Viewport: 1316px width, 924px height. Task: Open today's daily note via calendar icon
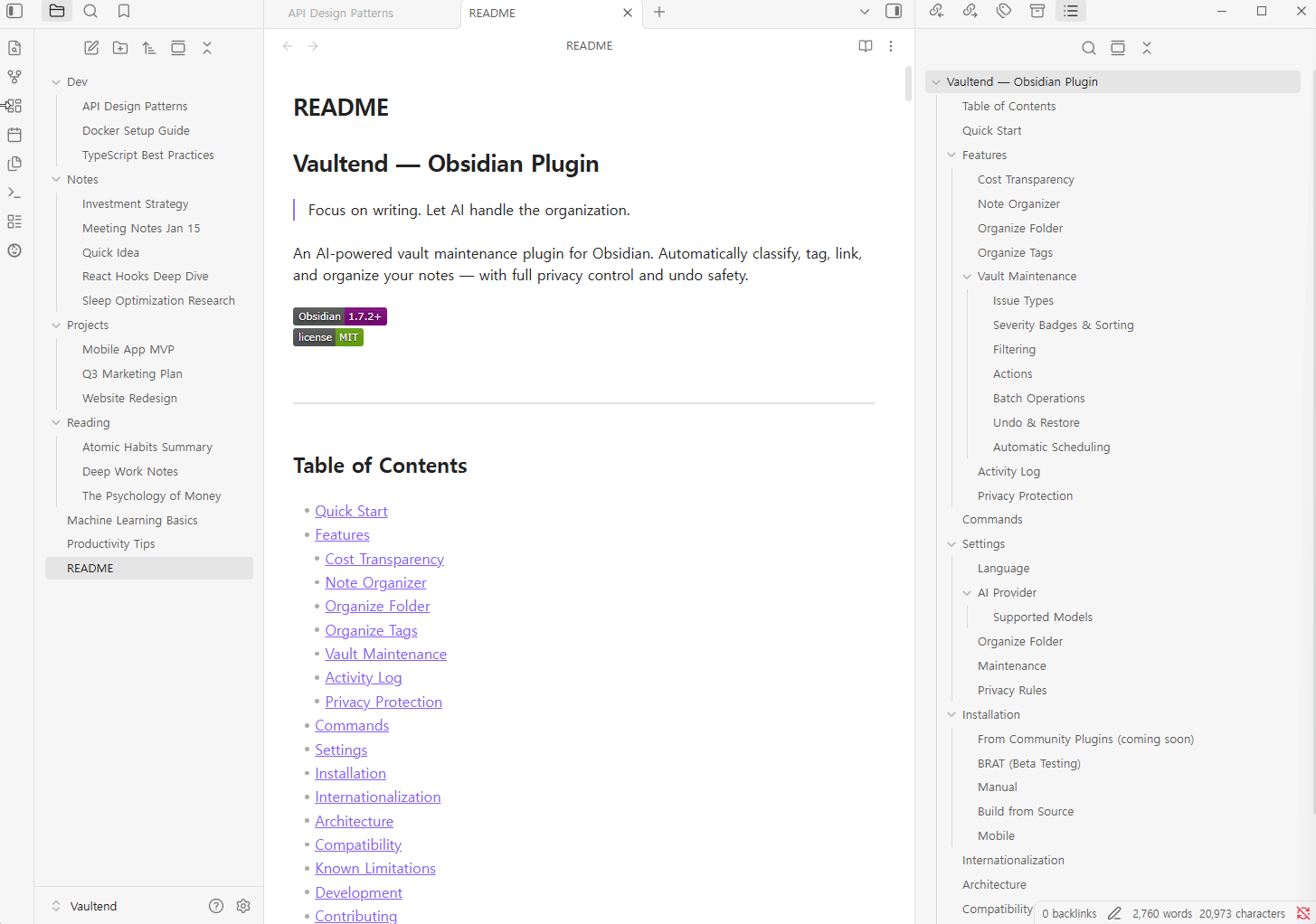point(14,135)
